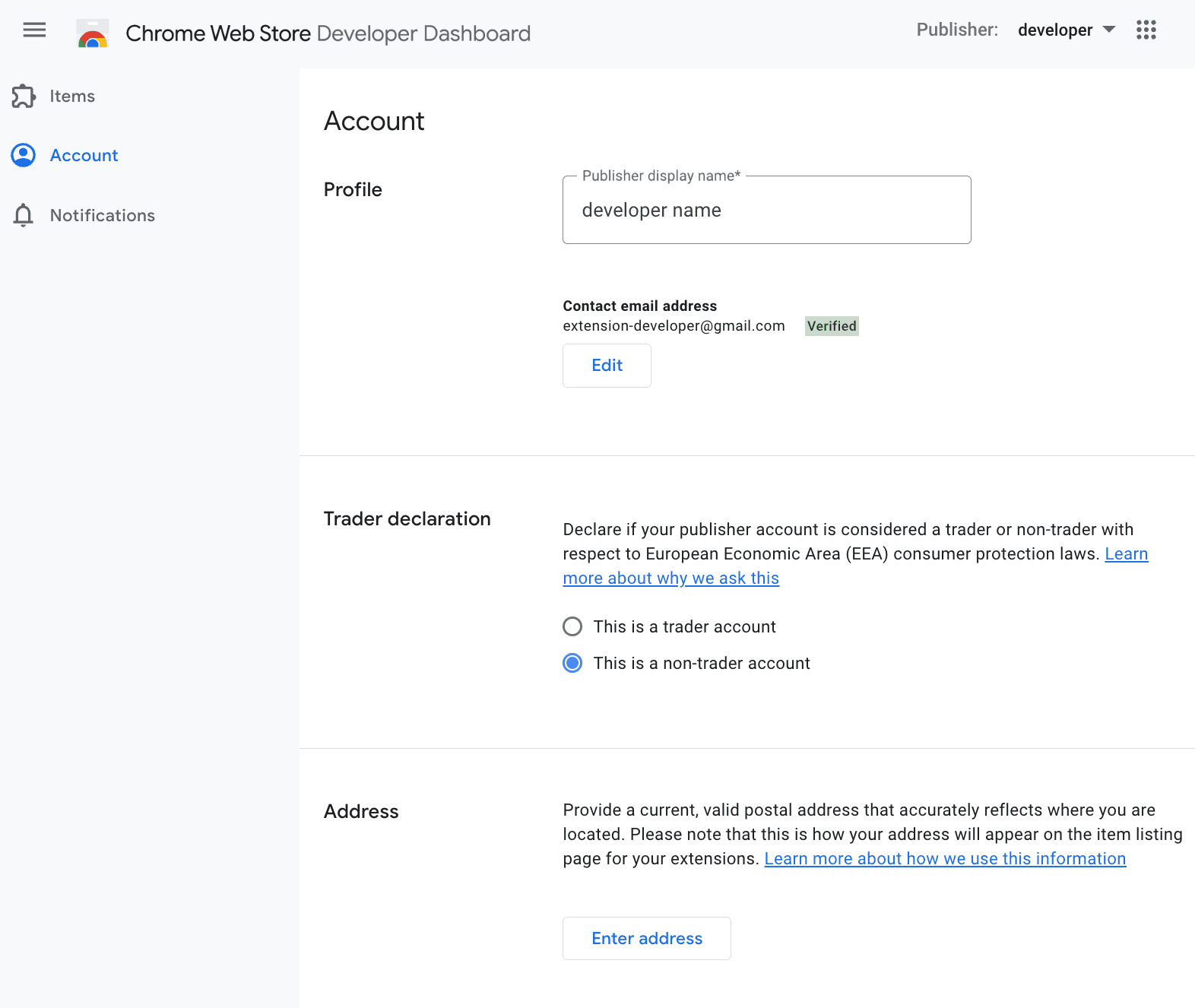Open 'Learn more about how we use this information'
This screenshot has width=1195, height=1008.
click(945, 859)
